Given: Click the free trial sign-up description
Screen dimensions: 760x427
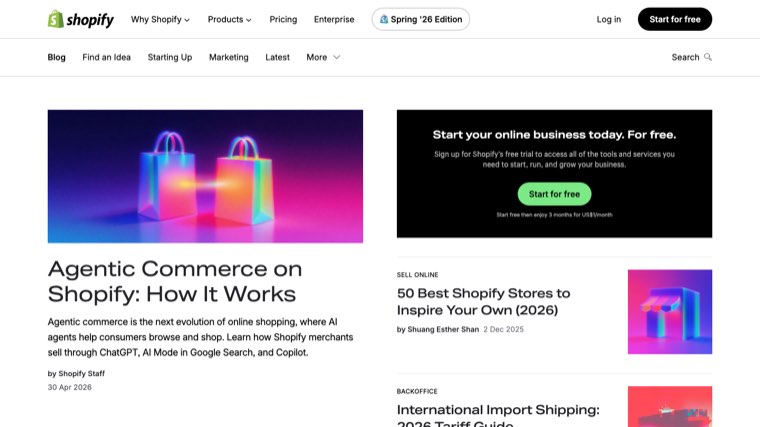Looking at the screenshot, I should coord(554,159).
